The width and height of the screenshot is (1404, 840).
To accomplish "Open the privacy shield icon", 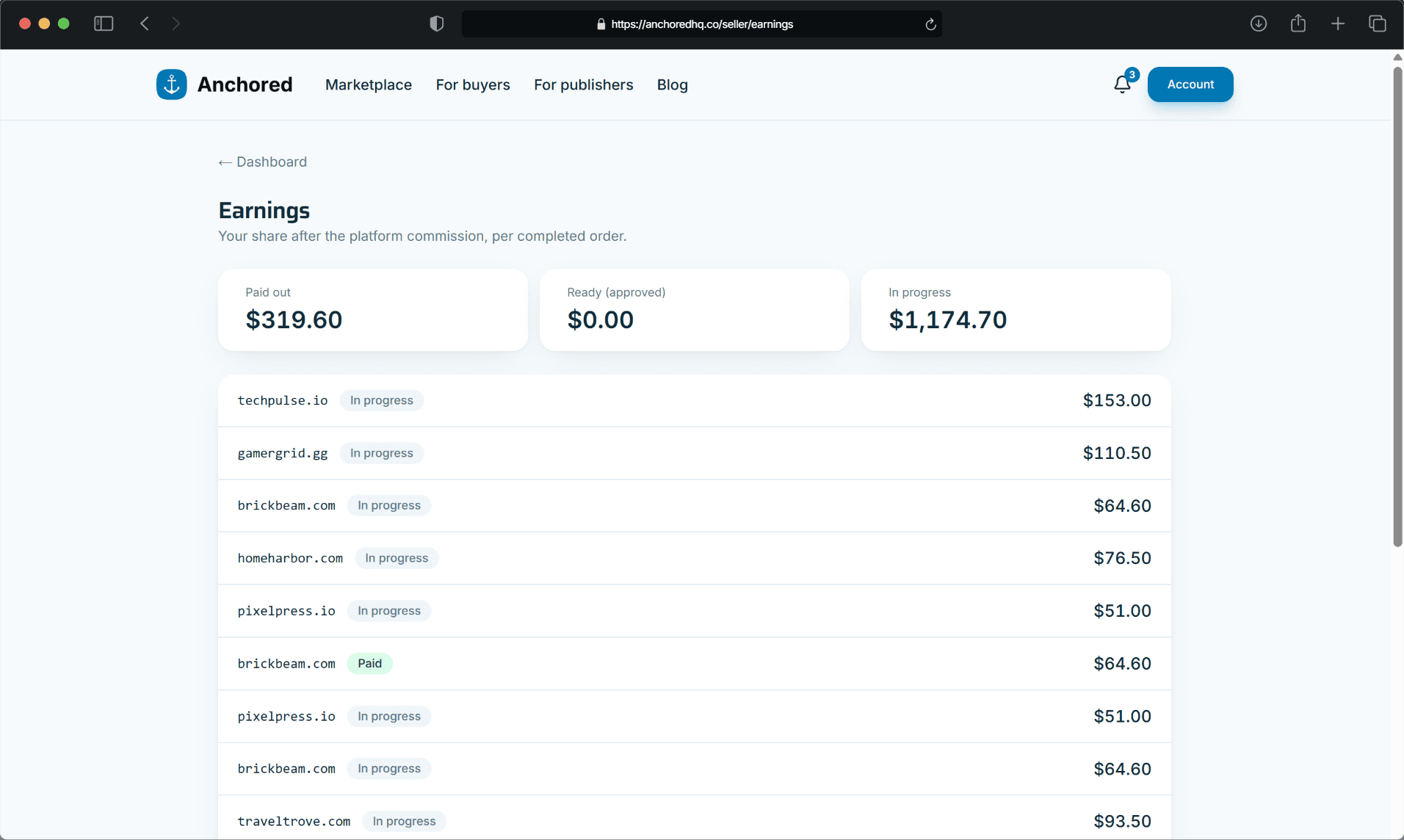I will click(436, 23).
